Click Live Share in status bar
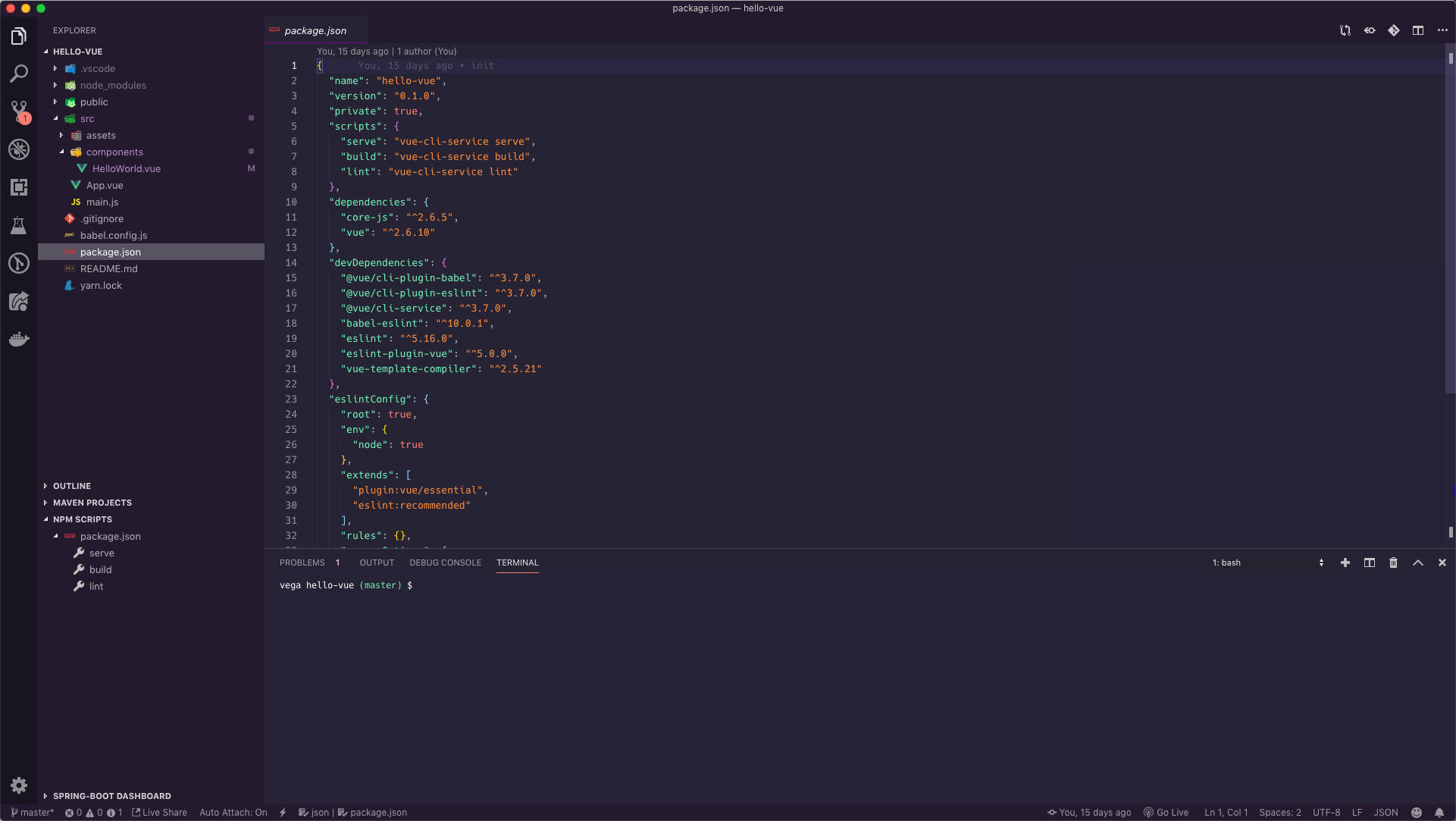The height and width of the screenshot is (821, 1456). 159,813
